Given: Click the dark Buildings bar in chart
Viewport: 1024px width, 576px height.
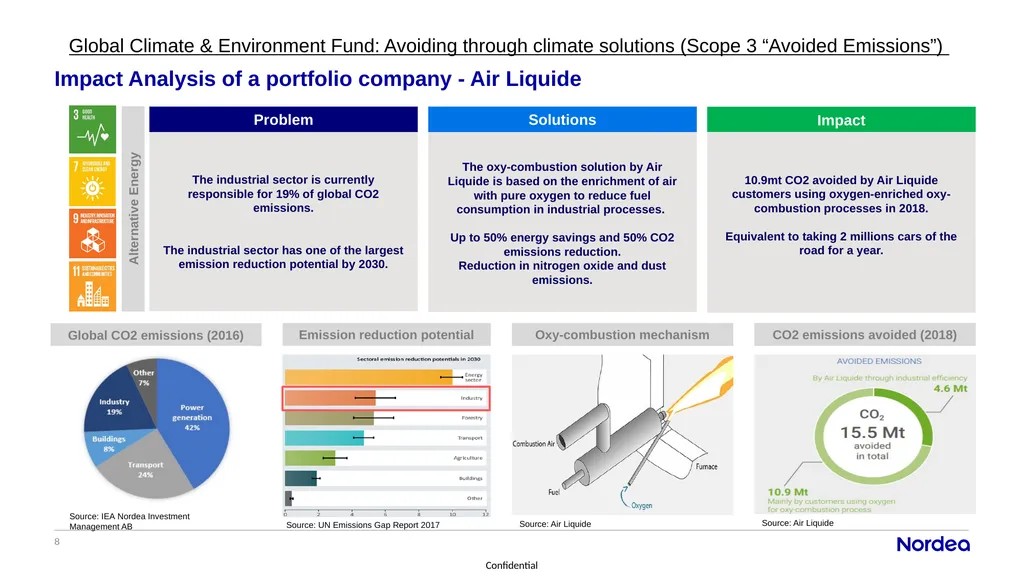Looking at the screenshot, I should click(301, 478).
